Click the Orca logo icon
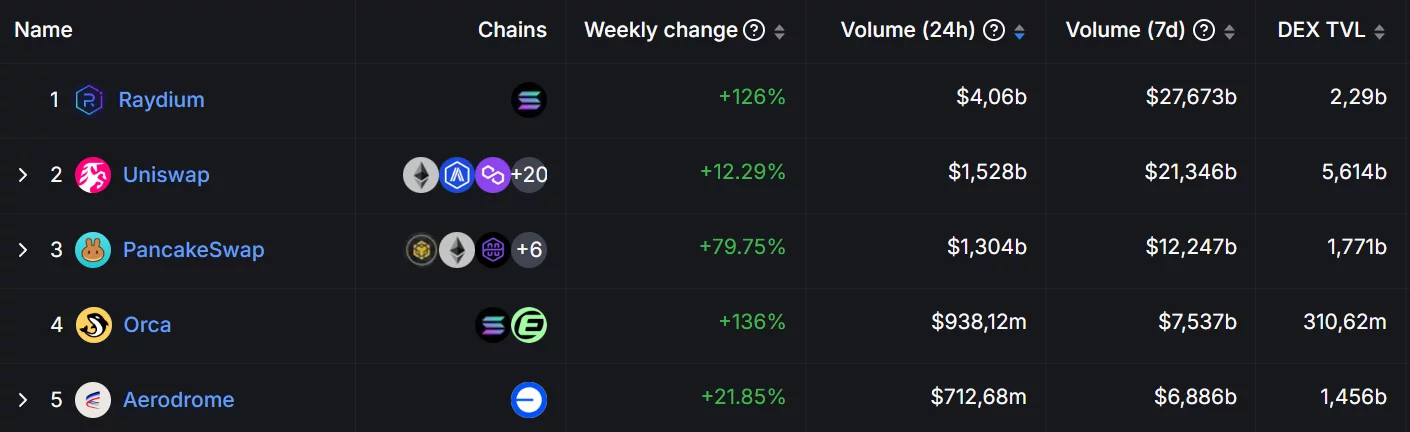 [93, 325]
